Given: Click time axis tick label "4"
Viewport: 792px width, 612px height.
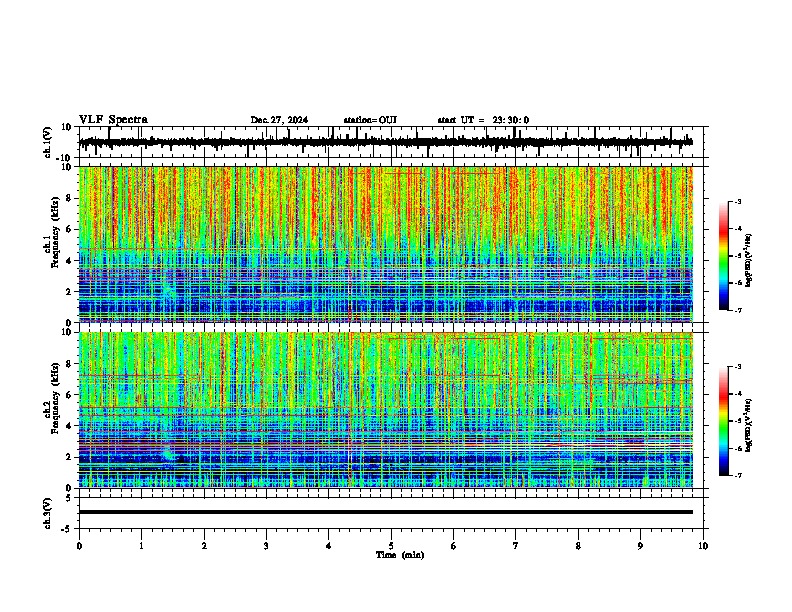Looking at the screenshot, I should 329,546.
